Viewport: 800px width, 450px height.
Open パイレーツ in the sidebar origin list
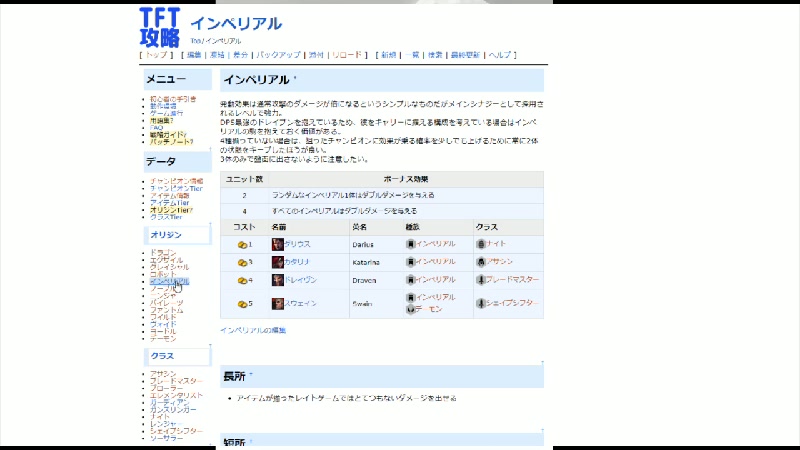coord(166,303)
